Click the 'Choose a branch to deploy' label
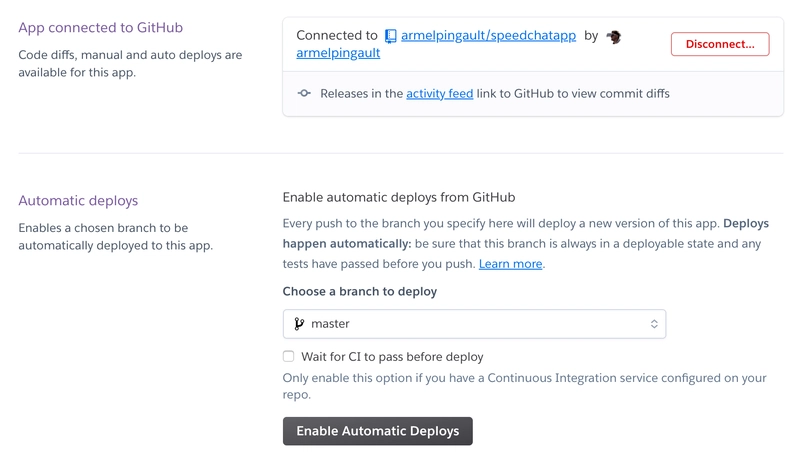The height and width of the screenshot is (462, 800). pyautogui.click(x=360, y=292)
